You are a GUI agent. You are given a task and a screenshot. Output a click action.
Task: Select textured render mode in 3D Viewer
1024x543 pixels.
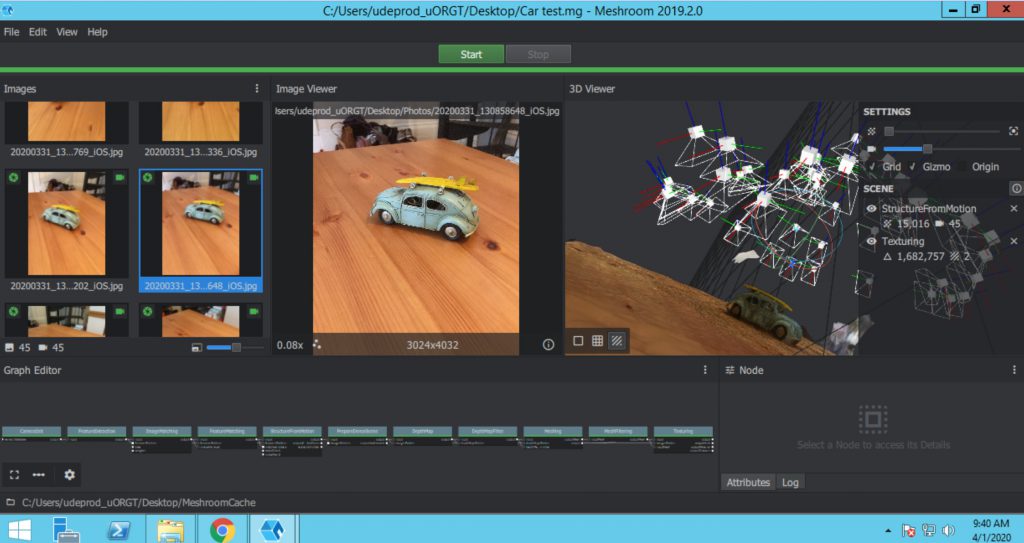[x=616, y=341]
